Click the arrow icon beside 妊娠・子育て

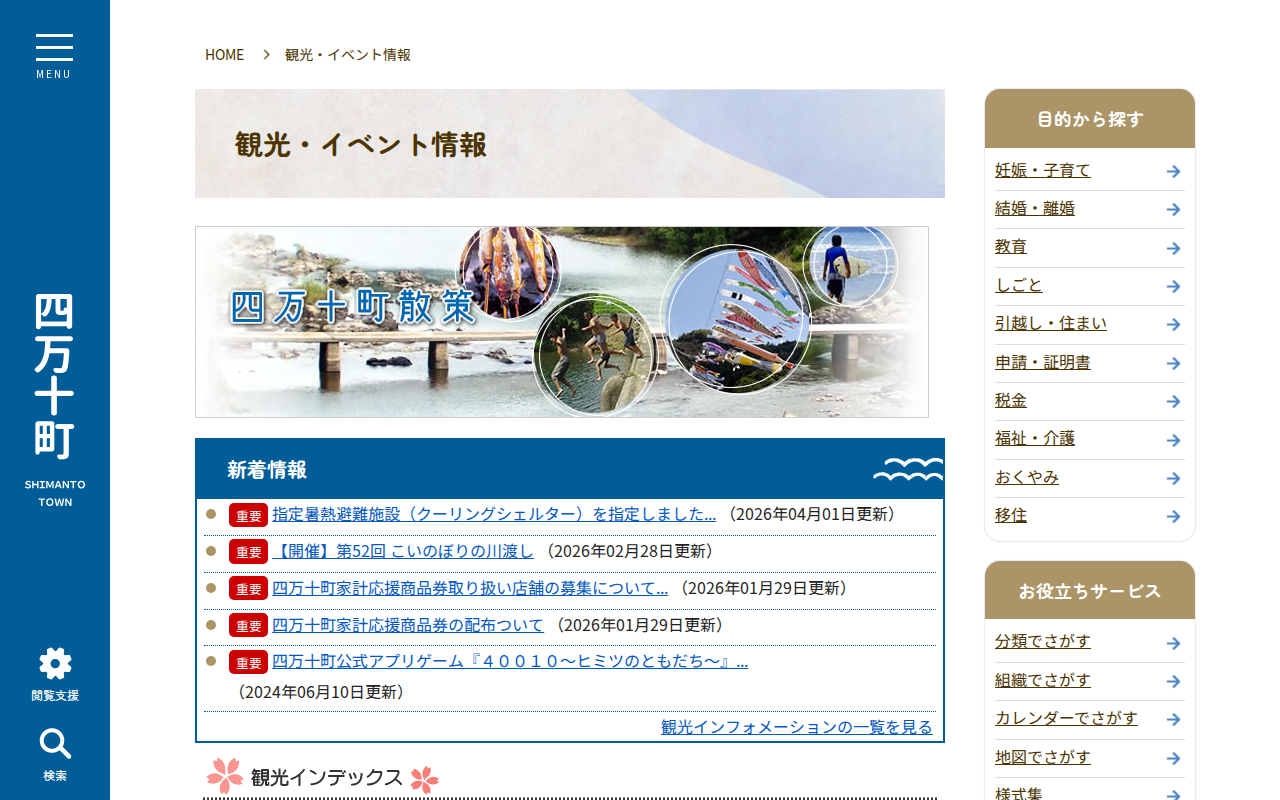(x=1171, y=171)
